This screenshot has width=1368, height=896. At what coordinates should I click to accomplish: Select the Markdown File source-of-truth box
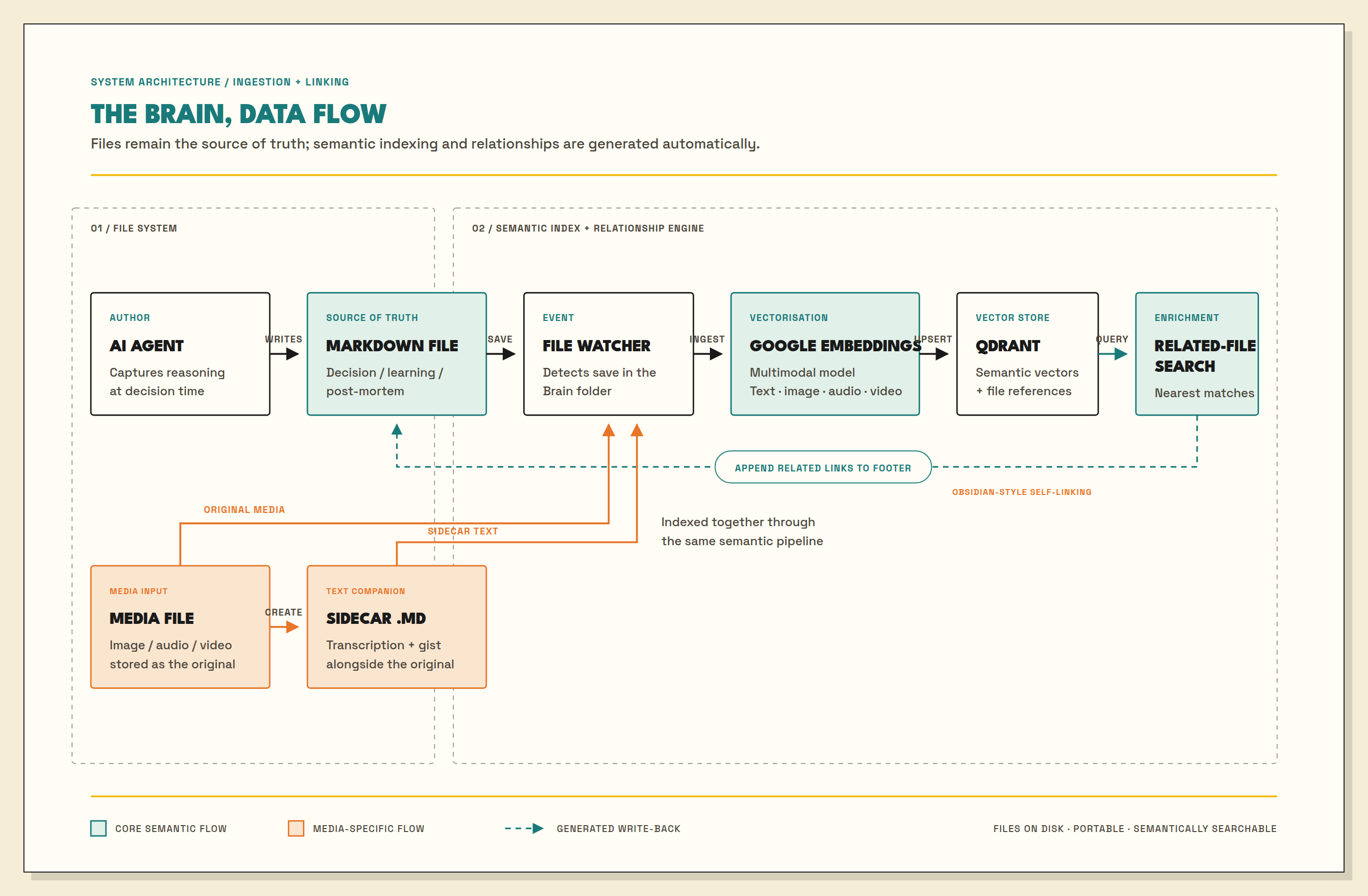397,354
